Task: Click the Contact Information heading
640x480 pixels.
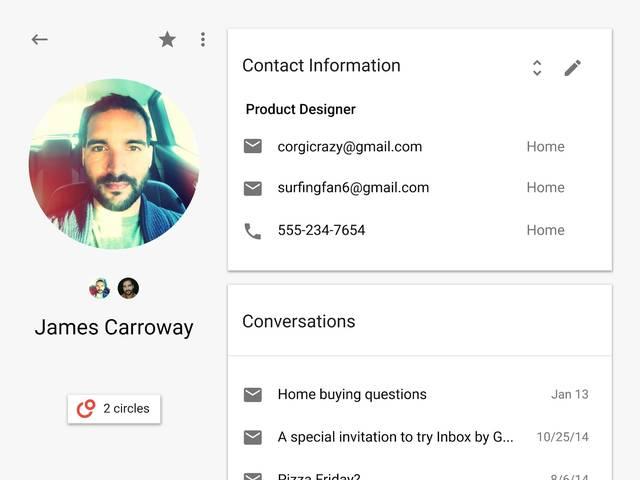Action: point(321,66)
